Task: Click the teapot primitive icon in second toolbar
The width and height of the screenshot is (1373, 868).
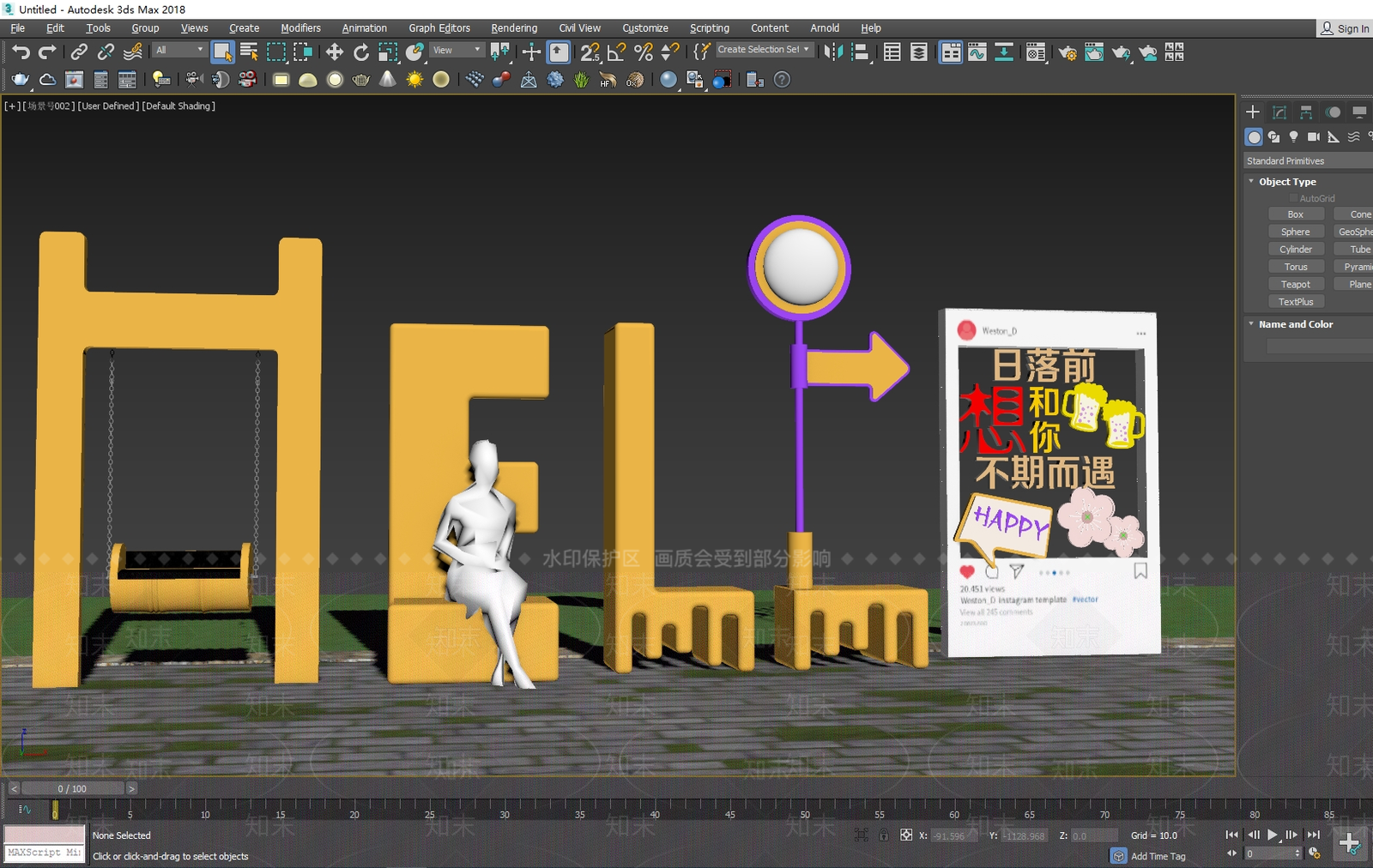Action: [x=361, y=80]
